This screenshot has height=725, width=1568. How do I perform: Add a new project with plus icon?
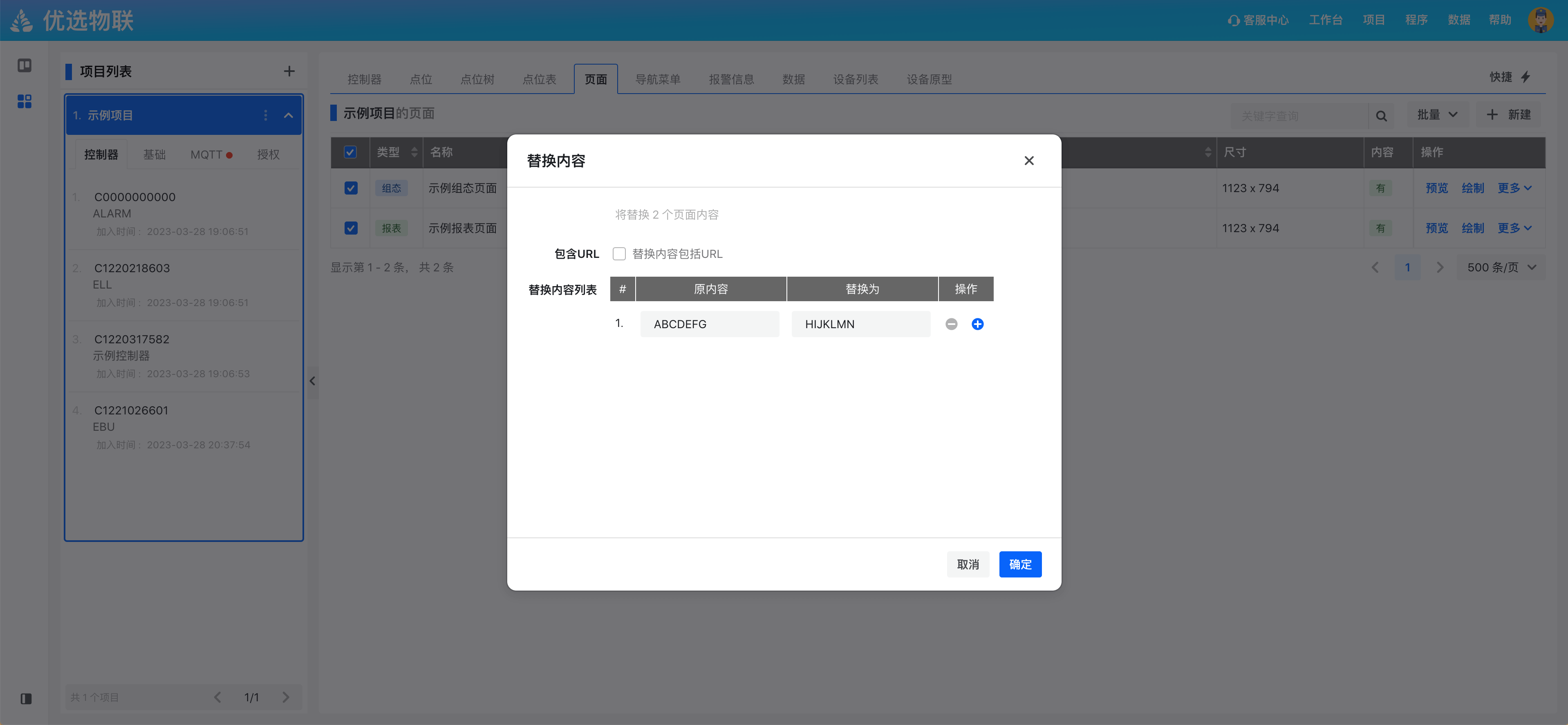(289, 71)
